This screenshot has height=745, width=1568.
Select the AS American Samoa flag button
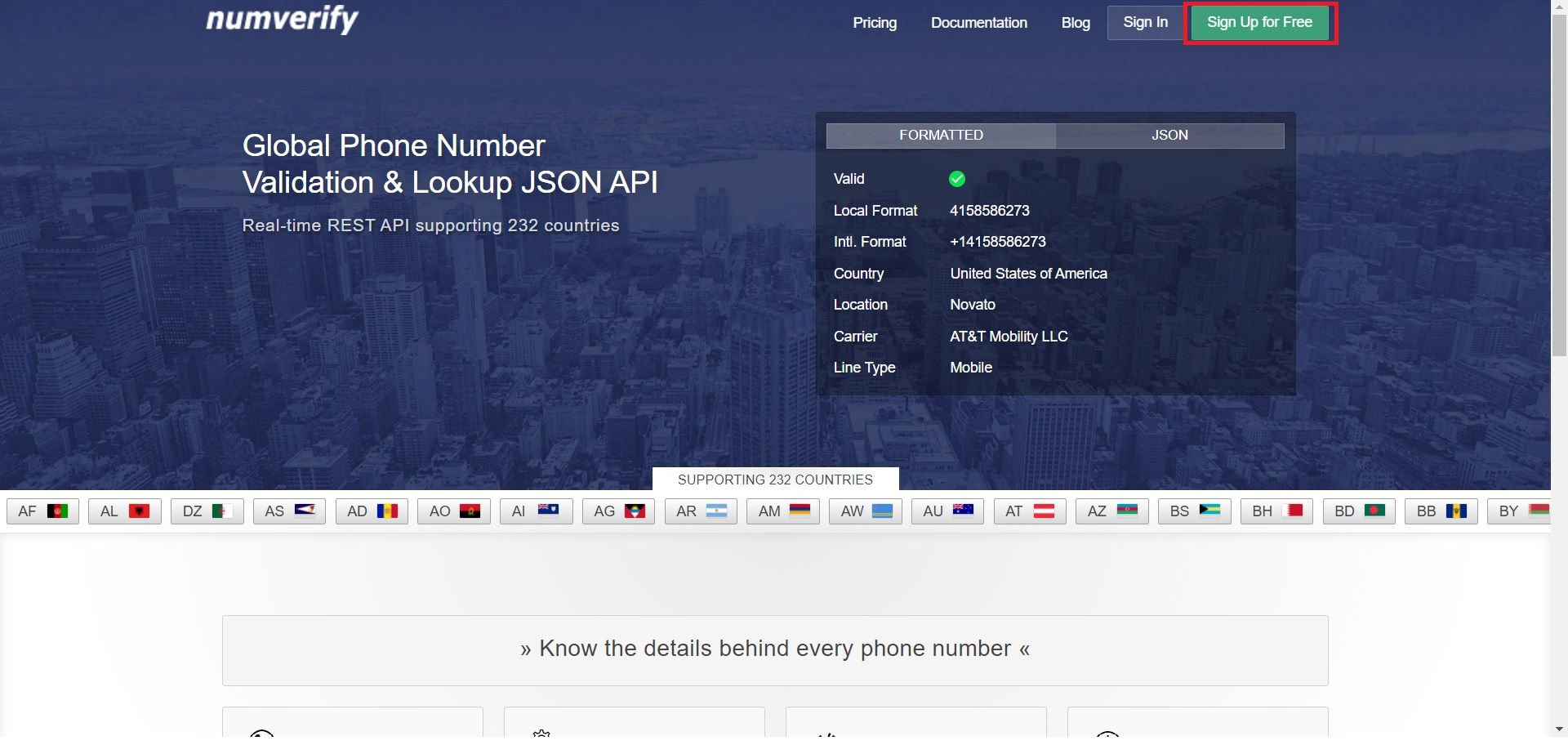(290, 511)
